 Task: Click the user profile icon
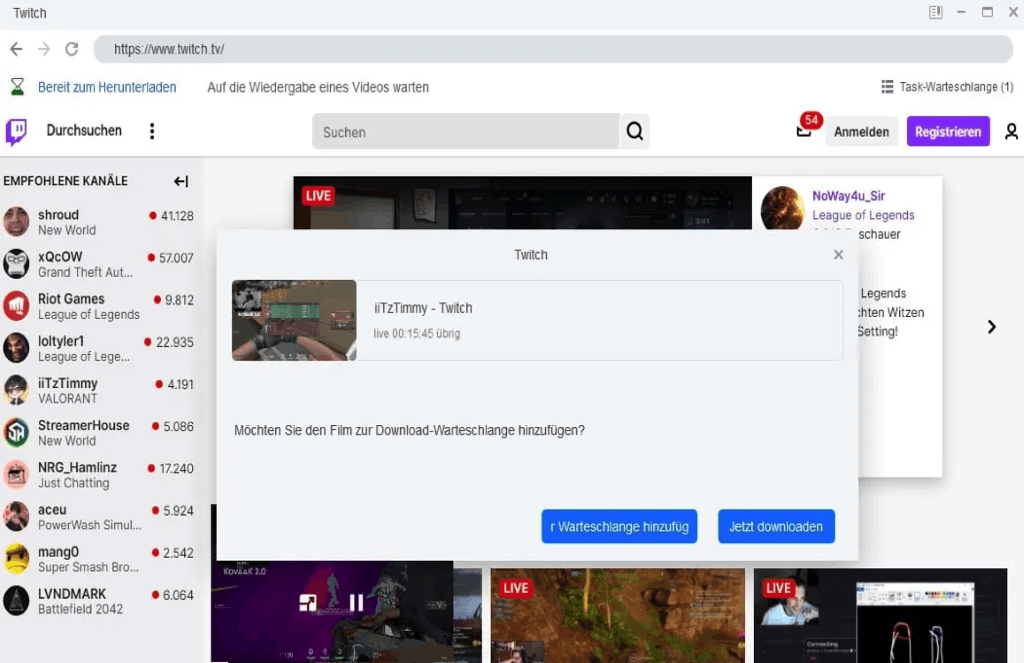[x=1011, y=131]
